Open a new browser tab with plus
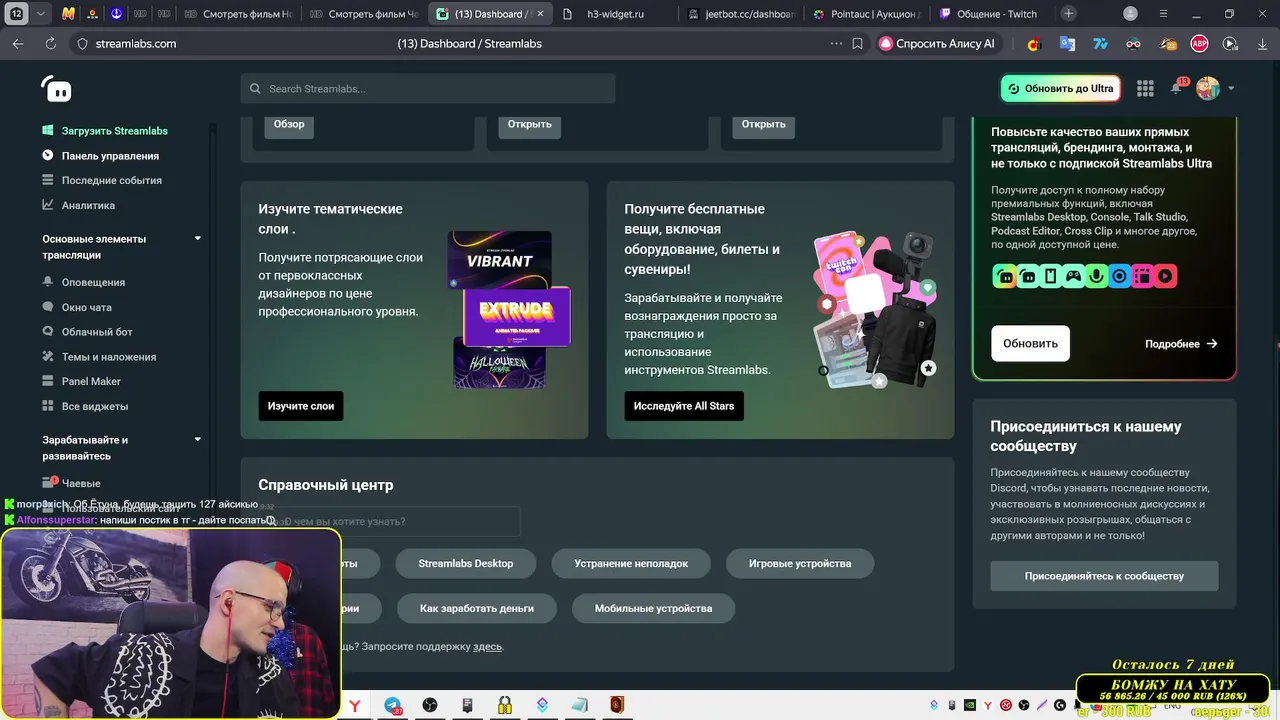The width and height of the screenshot is (1280, 720). [1069, 14]
